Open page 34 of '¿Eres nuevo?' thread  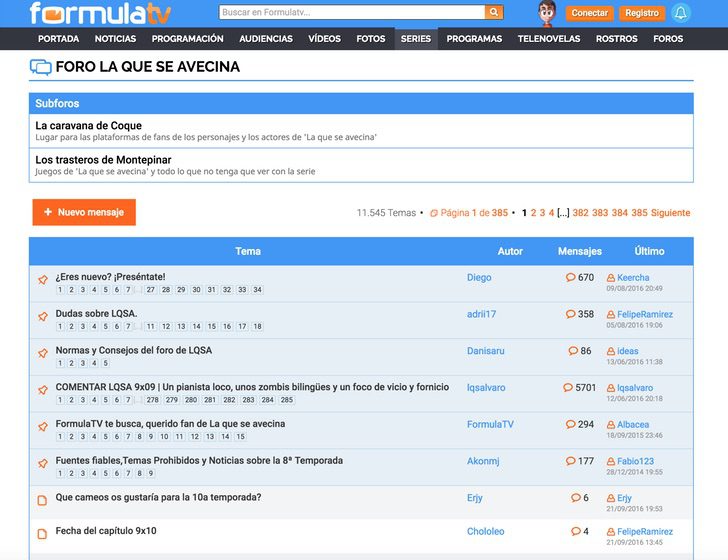point(257,290)
